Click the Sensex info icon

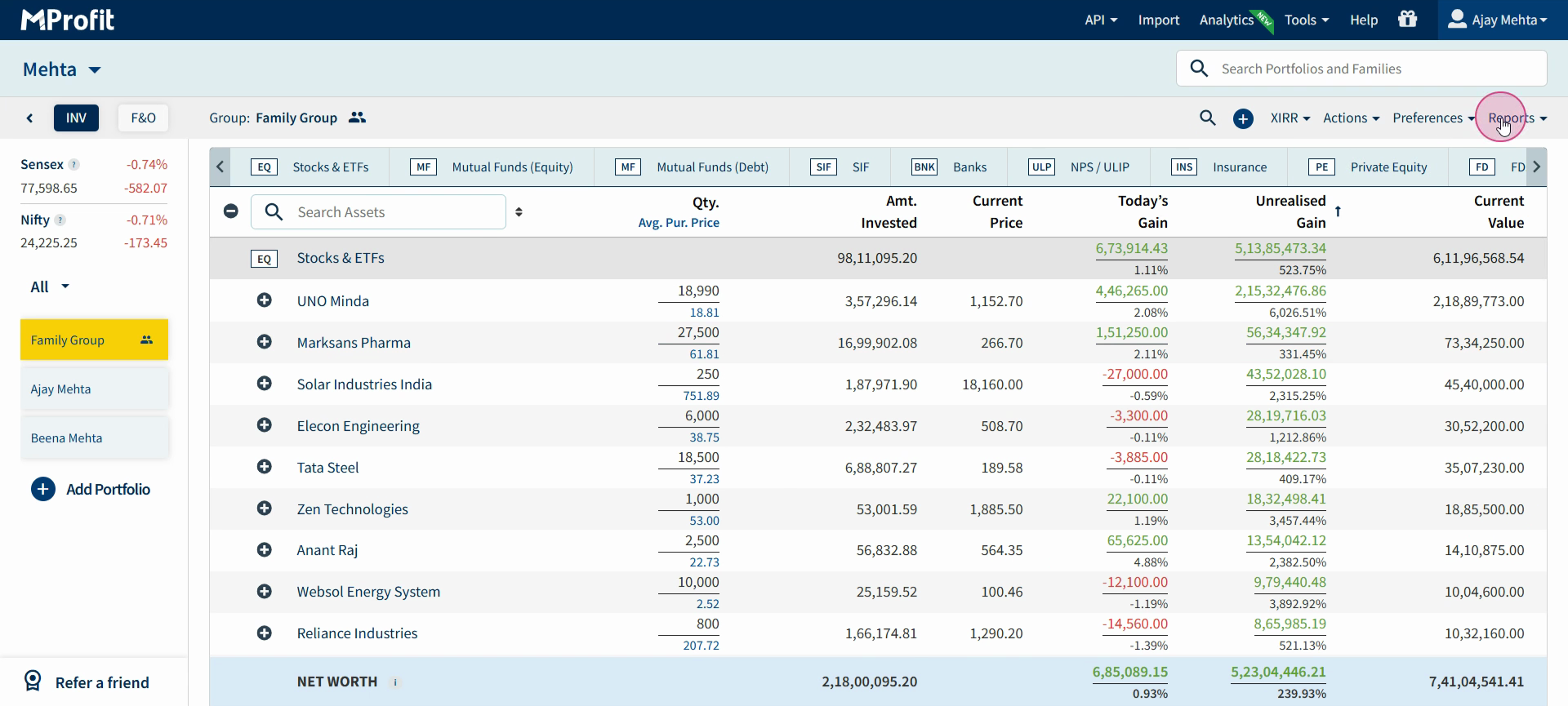tap(74, 165)
